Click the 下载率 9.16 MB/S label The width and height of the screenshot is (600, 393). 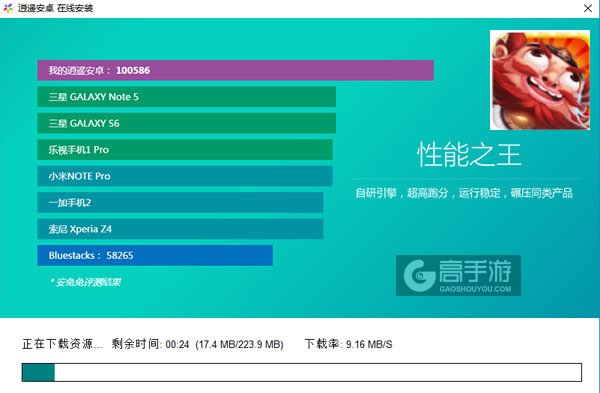(x=348, y=344)
